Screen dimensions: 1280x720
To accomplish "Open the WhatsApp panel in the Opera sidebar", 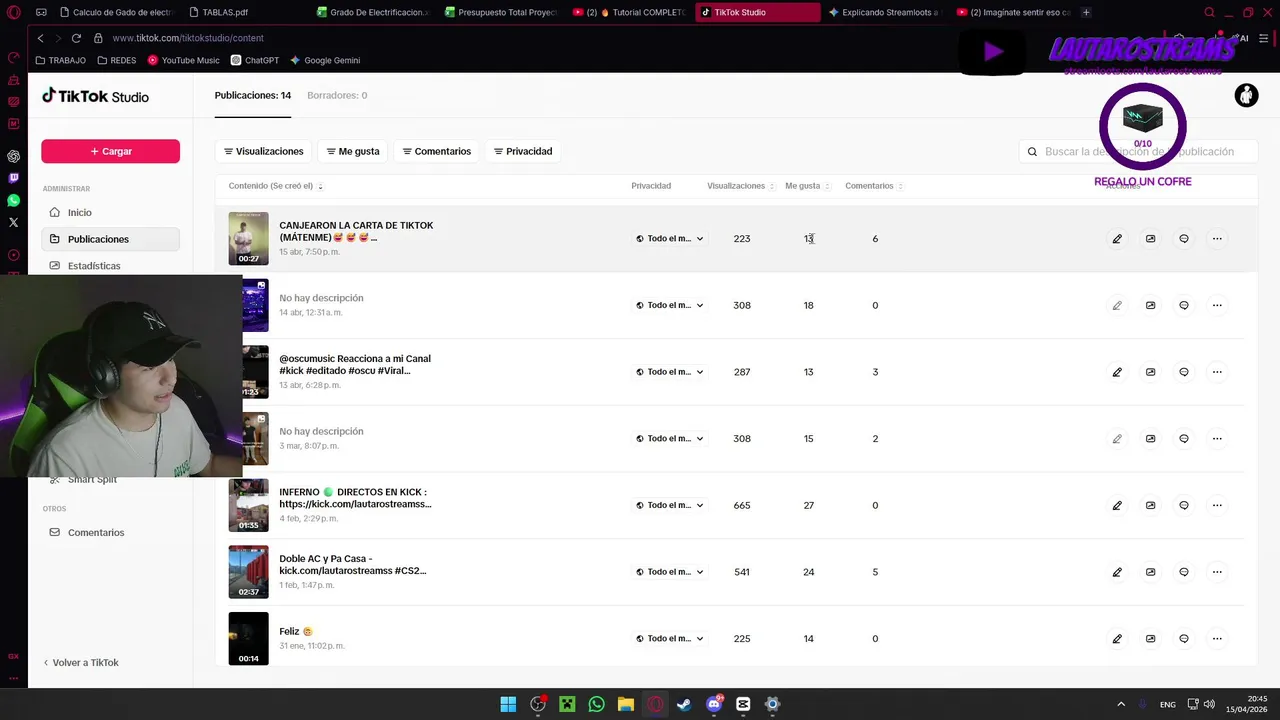I will [x=13, y=200].
